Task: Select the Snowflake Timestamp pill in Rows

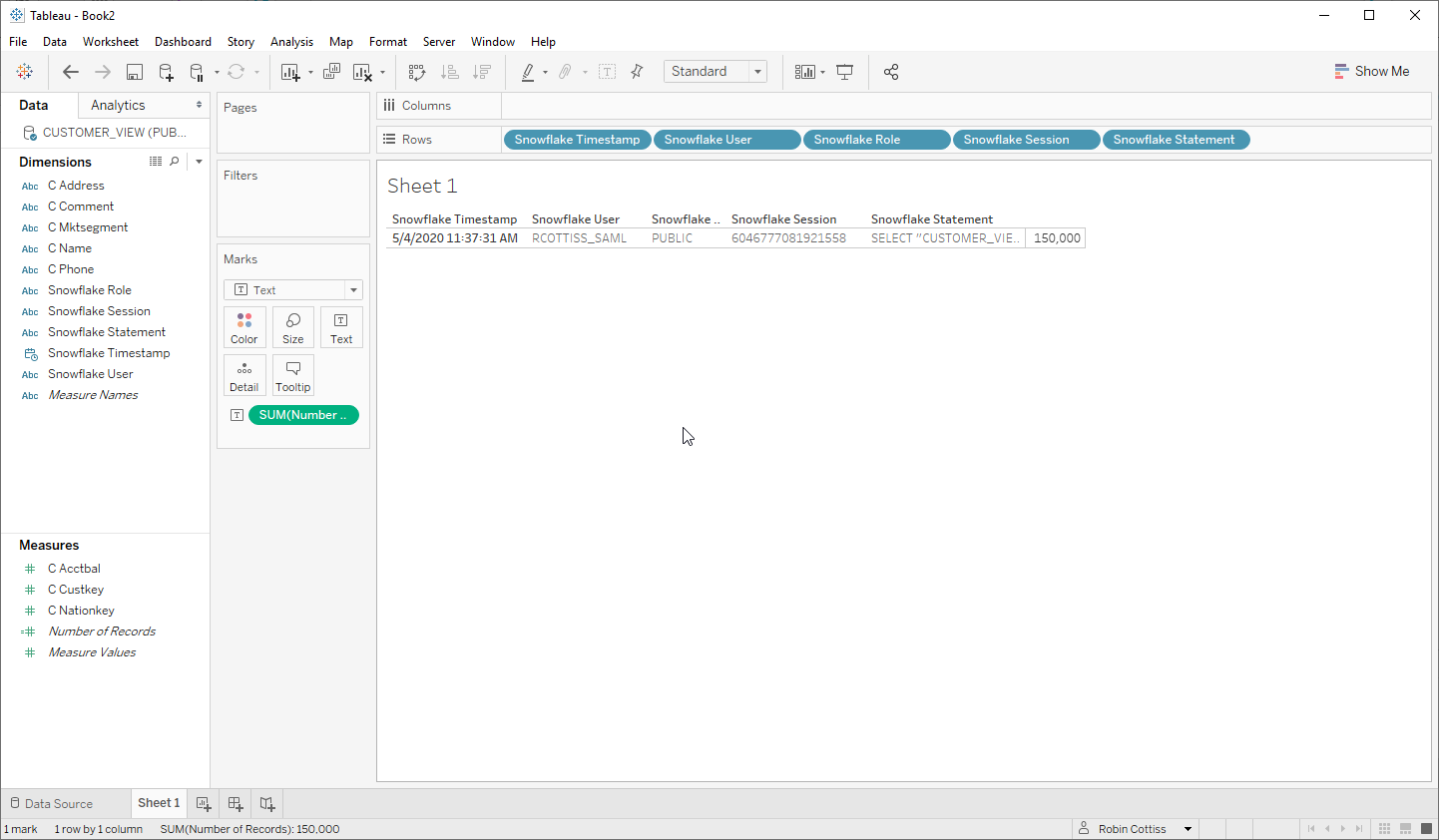Action: pos(578,140)
